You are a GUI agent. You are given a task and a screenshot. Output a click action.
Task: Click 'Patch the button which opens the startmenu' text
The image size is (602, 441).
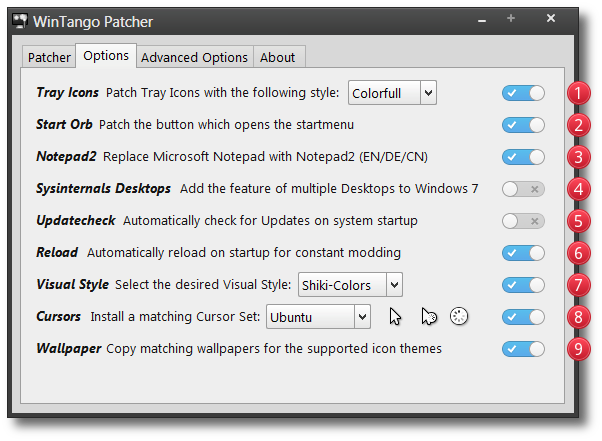coord(226,125)
